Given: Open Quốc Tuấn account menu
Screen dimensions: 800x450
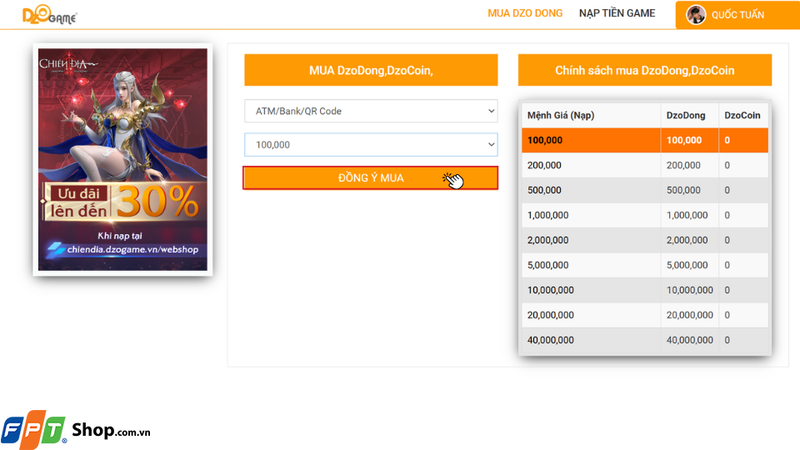Looking at the screenshot, I should click(x=738, y=15).
